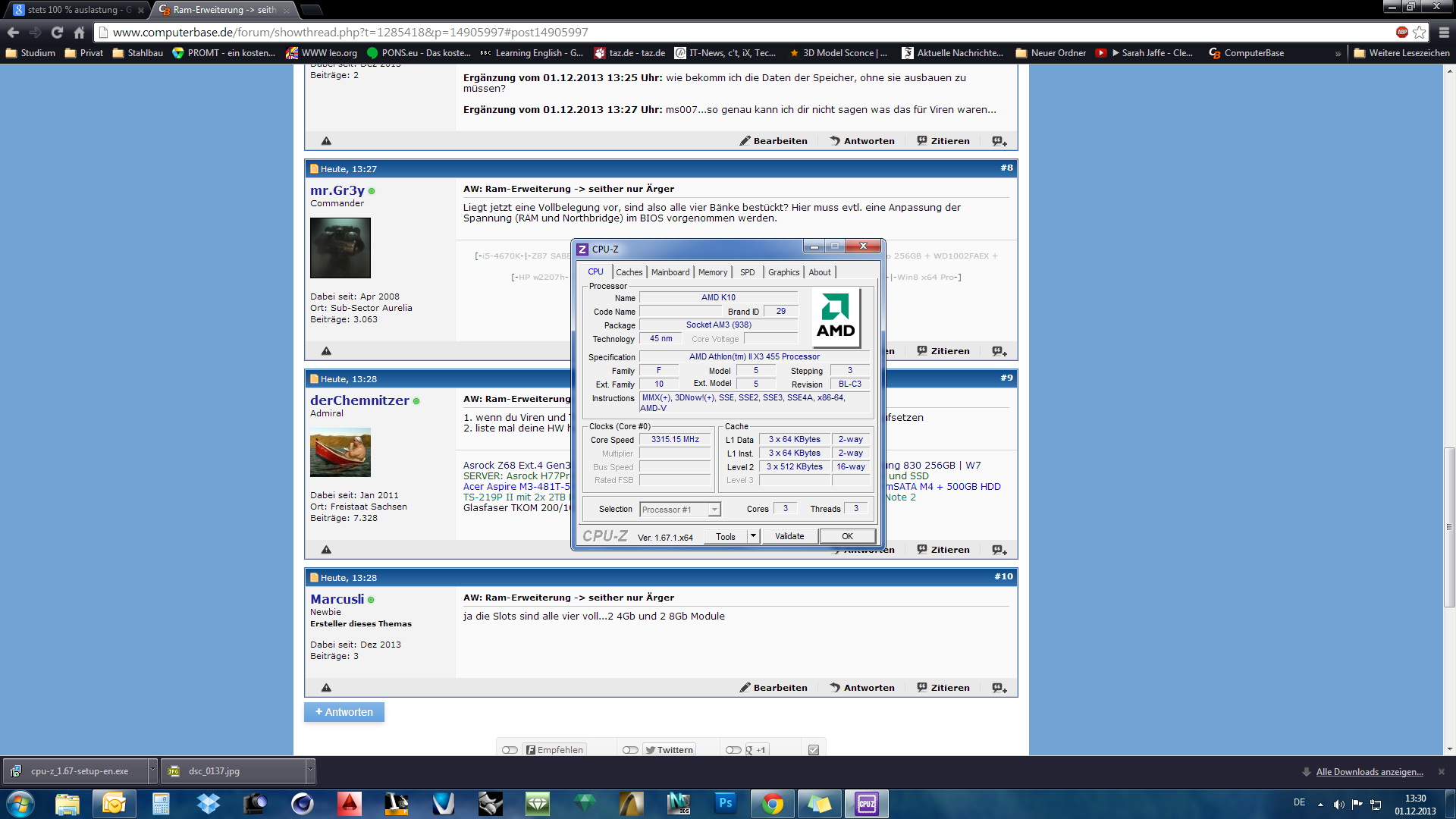Open the About tab in CPU-Z
The width and height of the screenshot is (1456, 819).
tap(819, 272)
